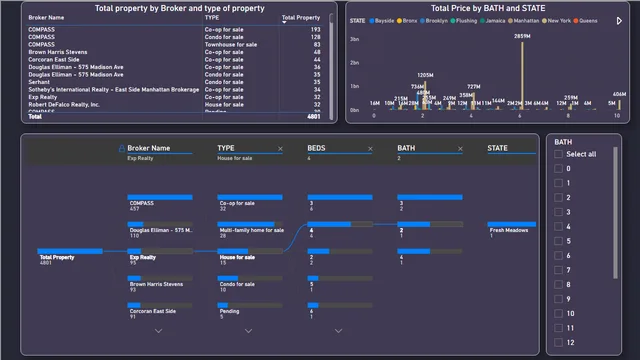Select Corcoran East Side tree node
This screenshot has height=360, width=640.
coord(160,311)
